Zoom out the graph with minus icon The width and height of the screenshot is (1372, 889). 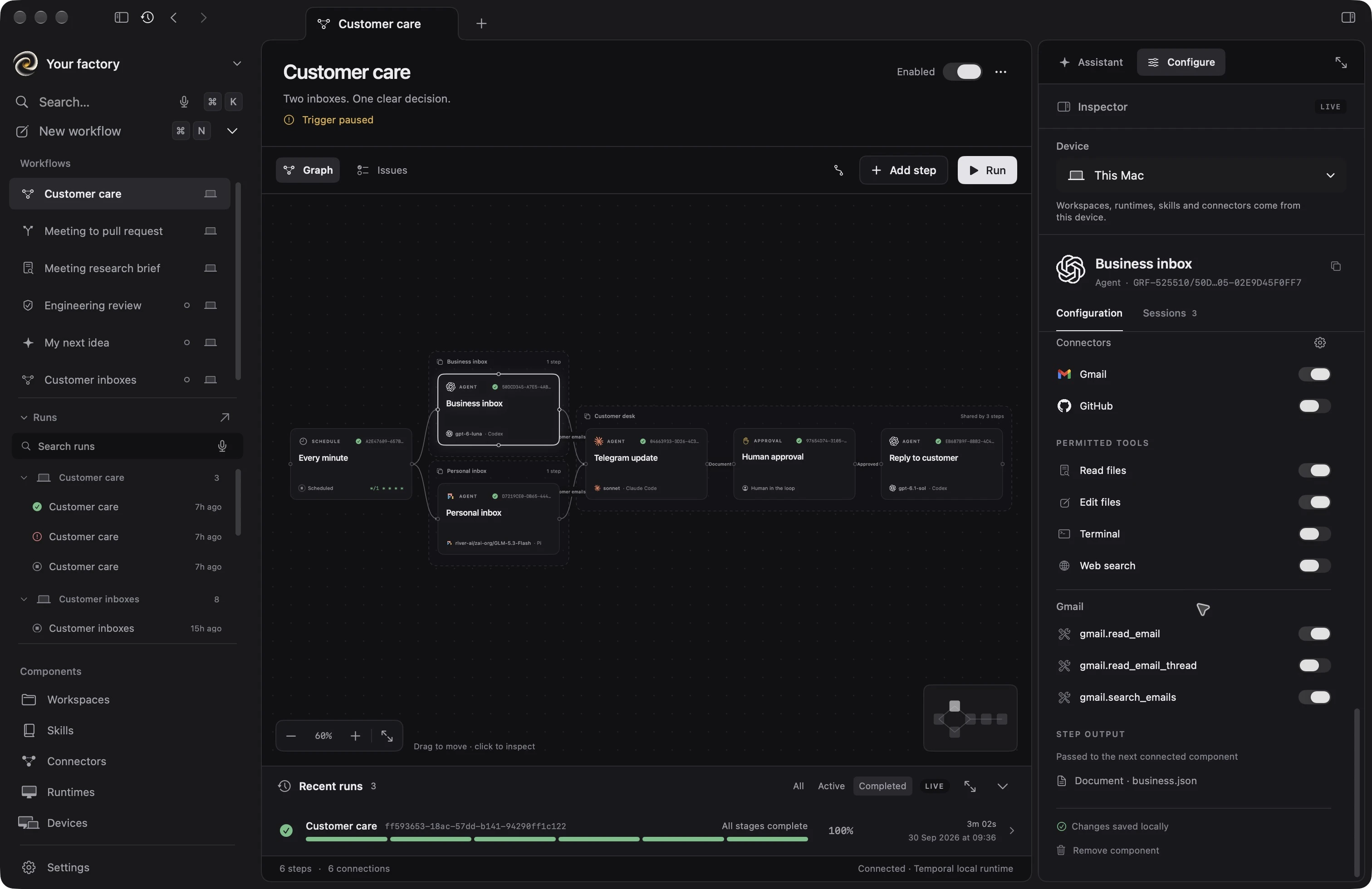coord(291,736)
